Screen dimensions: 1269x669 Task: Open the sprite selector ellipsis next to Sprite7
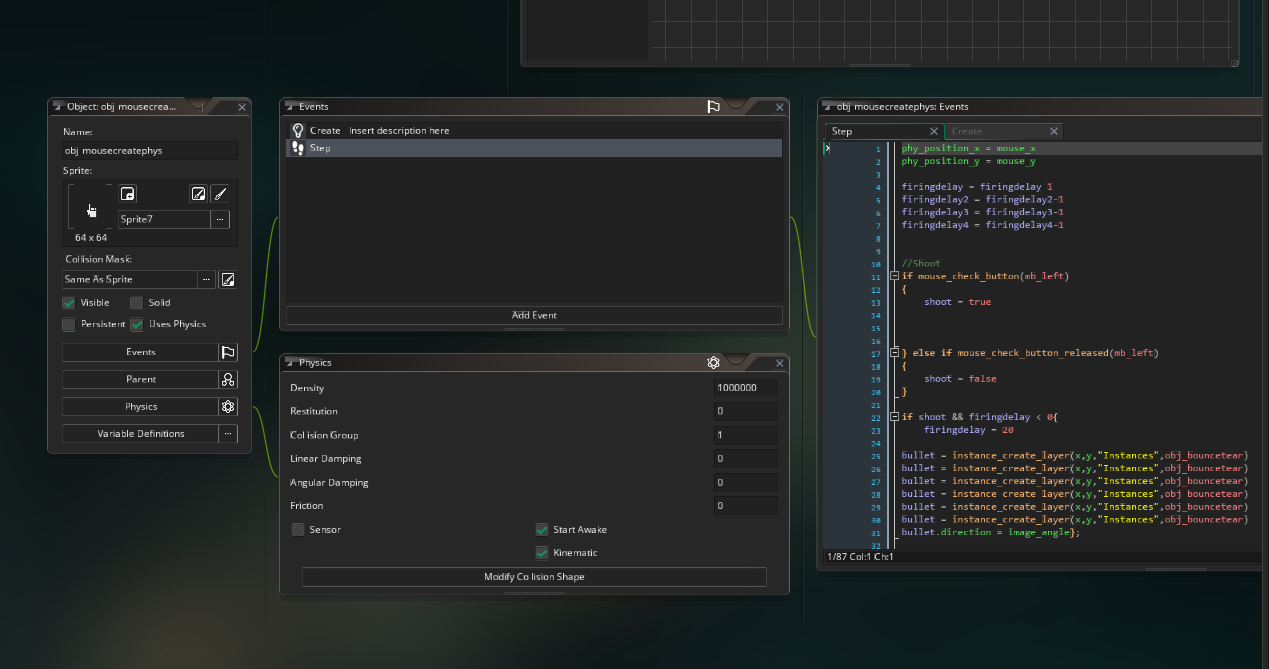click(220, 219)
